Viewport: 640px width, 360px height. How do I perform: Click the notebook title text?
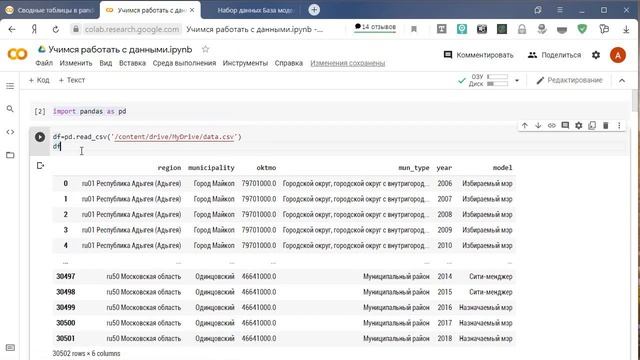point(120,49)
